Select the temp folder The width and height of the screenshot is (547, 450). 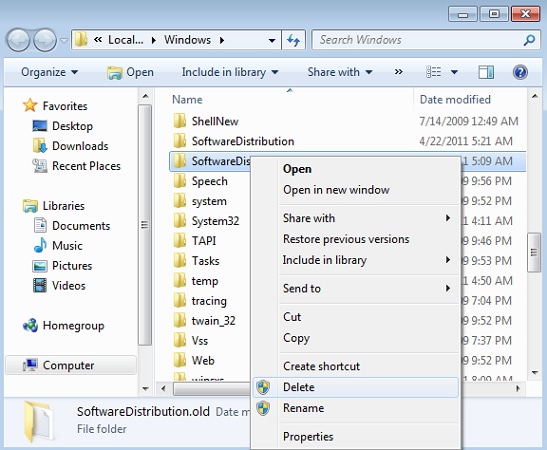click(205, 280)
